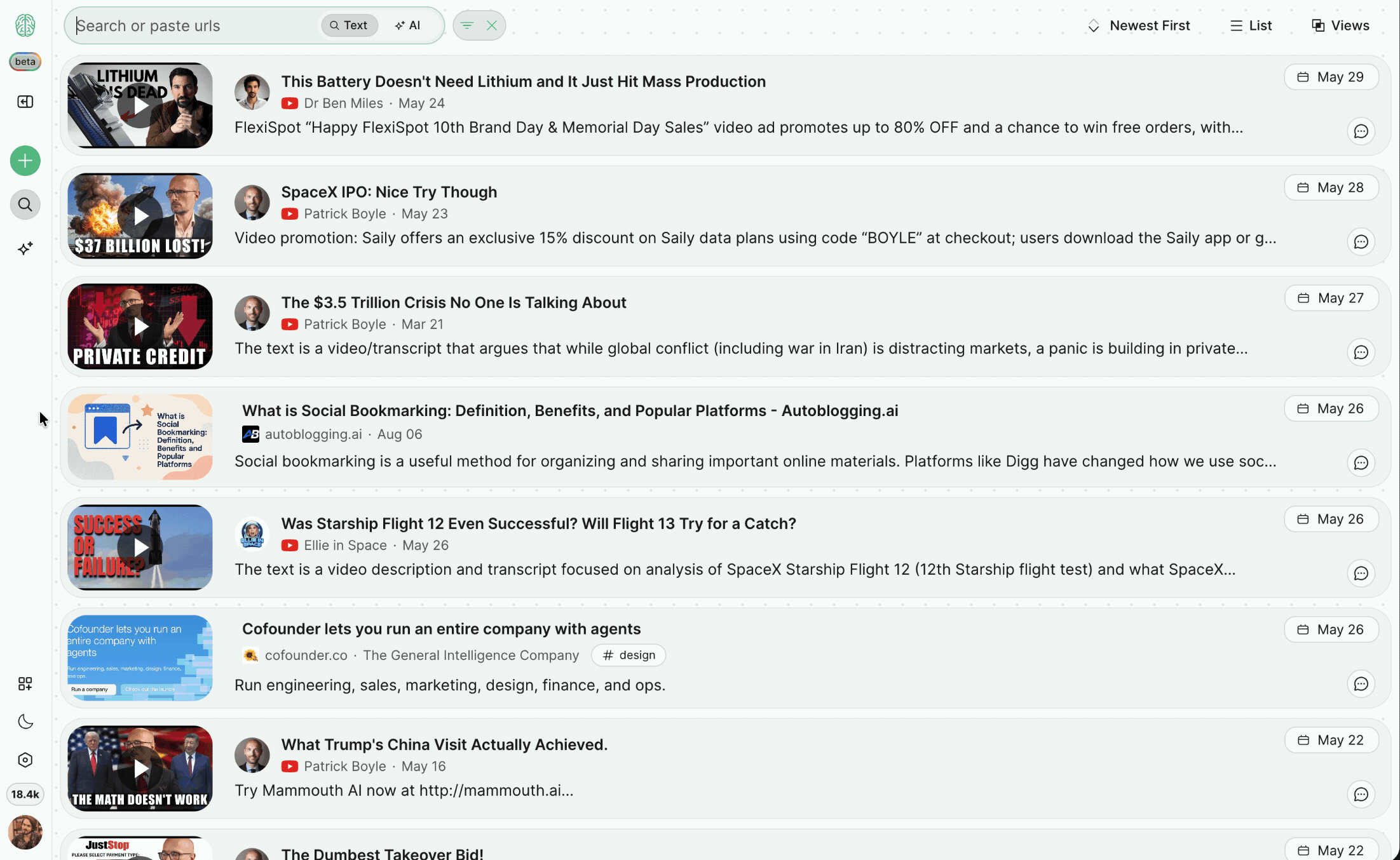Screen dimensions: 1400x860
Task: Click Ellie in Space channel avatar
Action: tap(252, 534)
